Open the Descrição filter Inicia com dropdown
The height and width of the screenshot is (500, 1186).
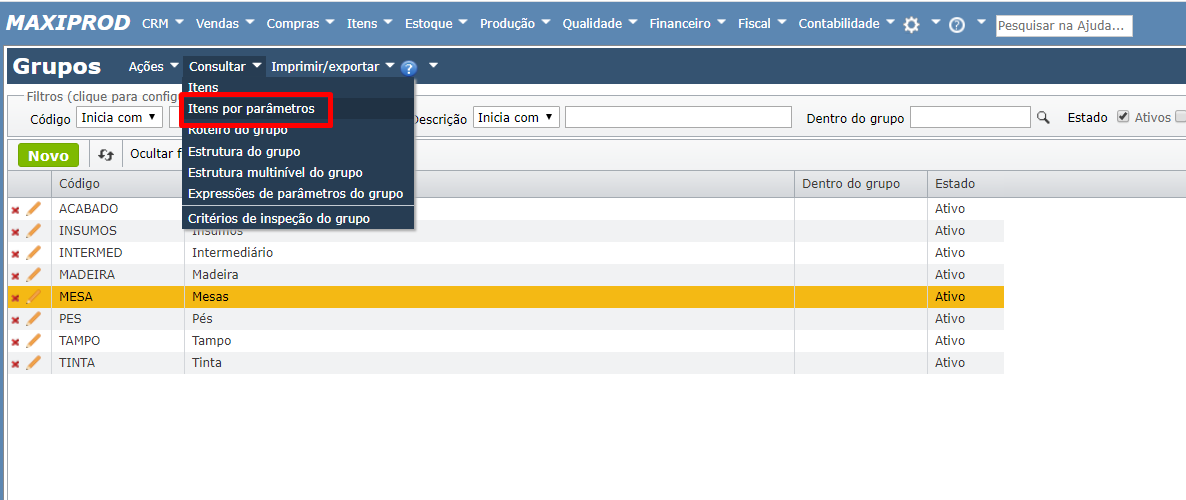pos(516,117)
